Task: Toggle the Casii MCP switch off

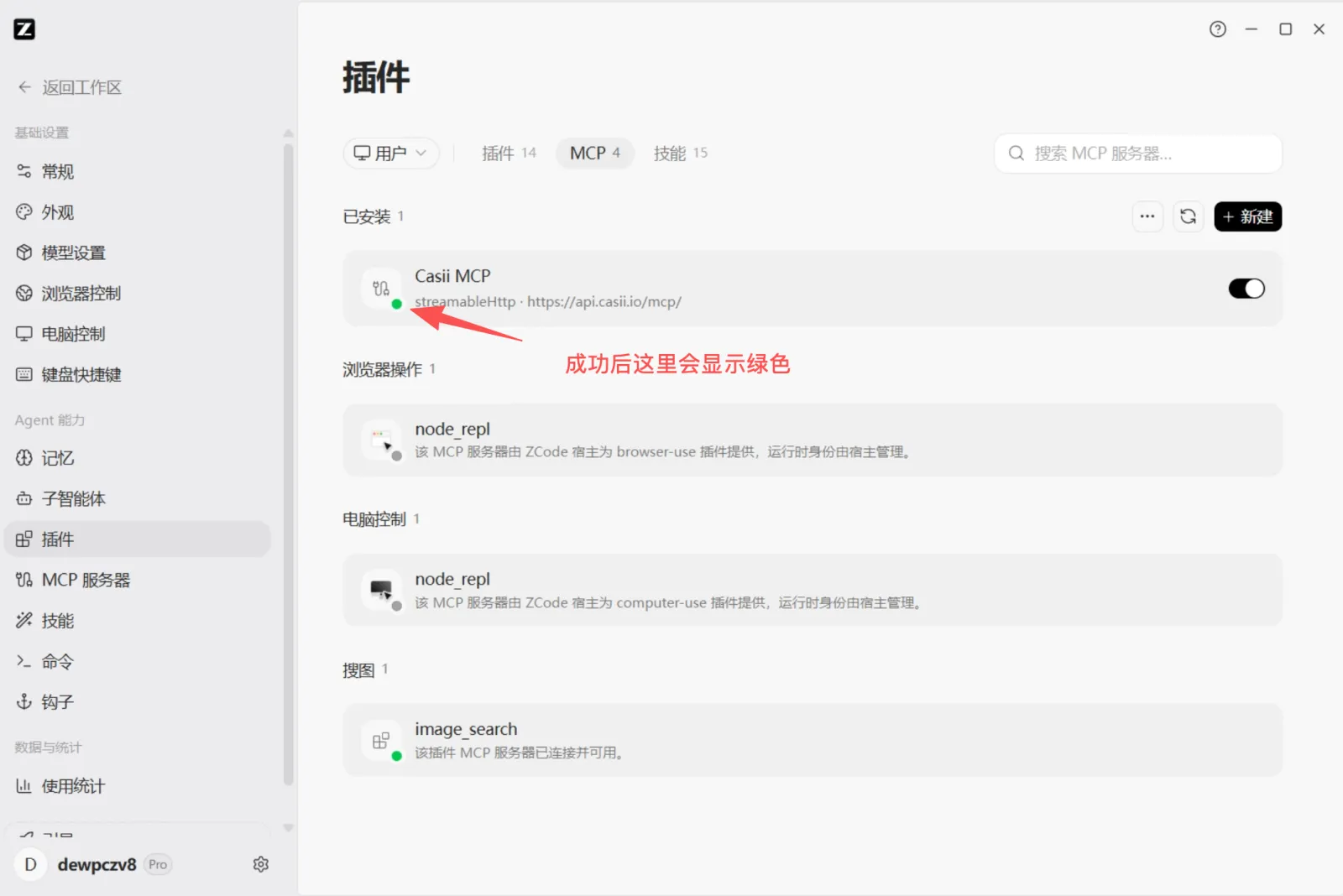Action: [1246, 289]
